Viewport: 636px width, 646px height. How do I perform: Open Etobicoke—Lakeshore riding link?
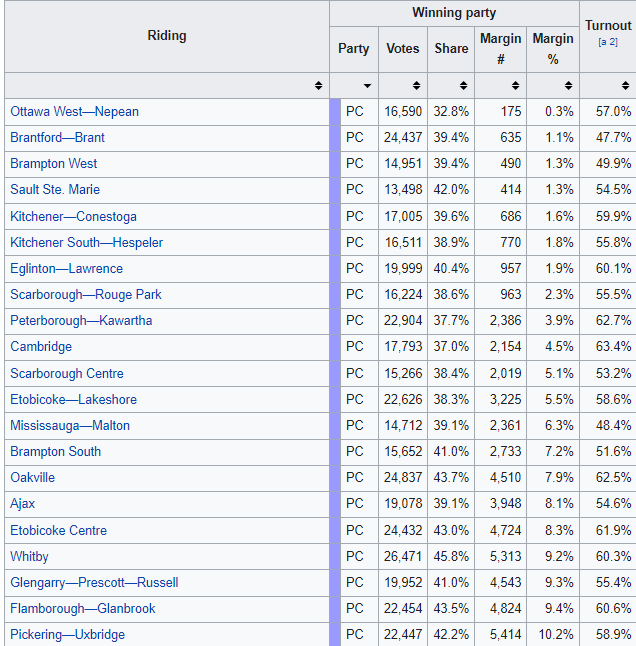tap(73, 399)
